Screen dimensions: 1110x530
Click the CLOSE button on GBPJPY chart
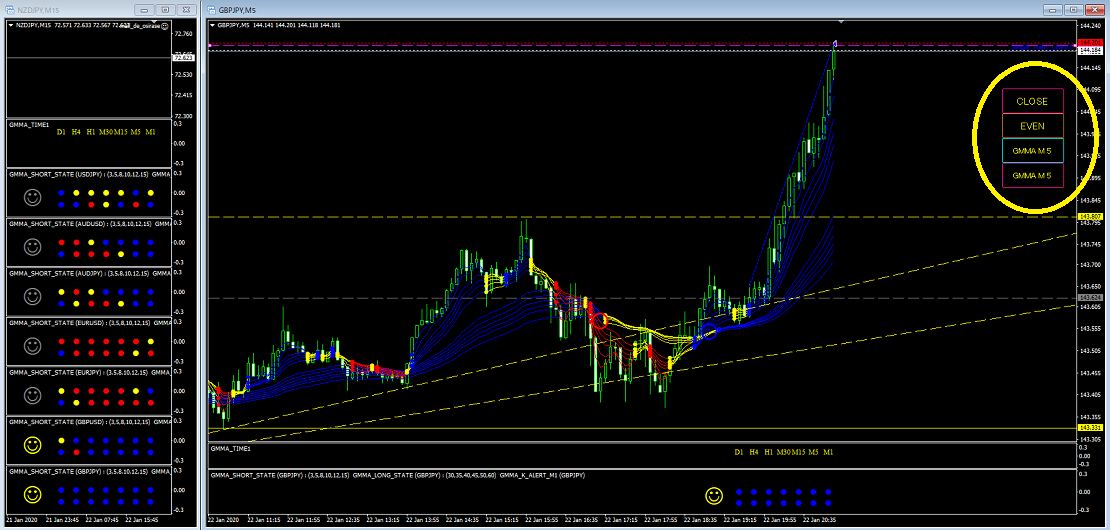(1032, 101)
